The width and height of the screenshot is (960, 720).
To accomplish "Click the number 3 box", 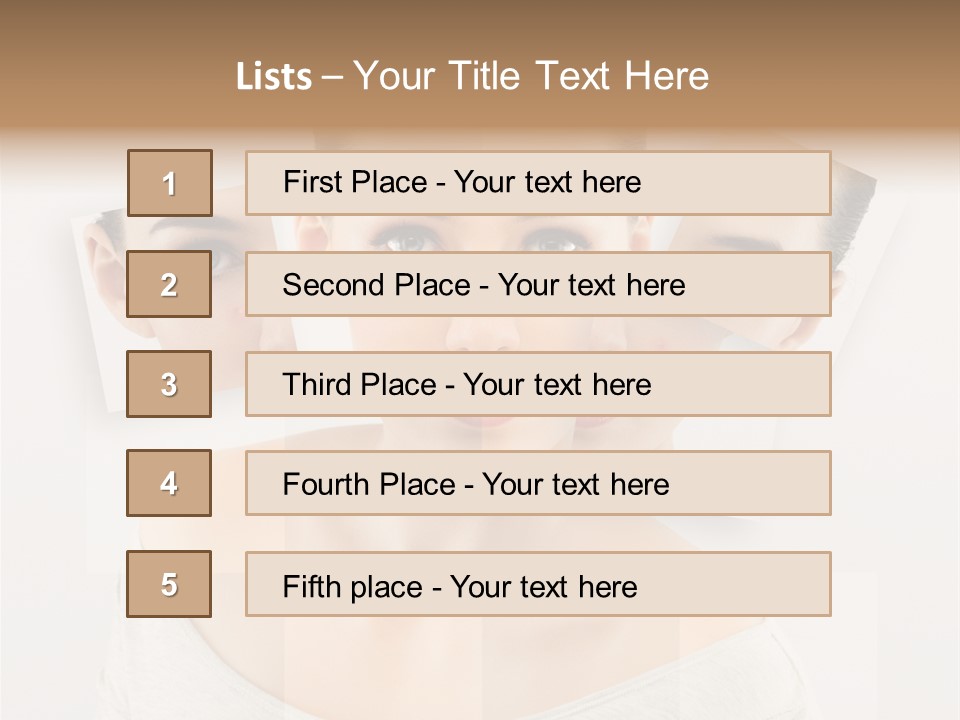I will pyautogui.click(x=169, y=384).
